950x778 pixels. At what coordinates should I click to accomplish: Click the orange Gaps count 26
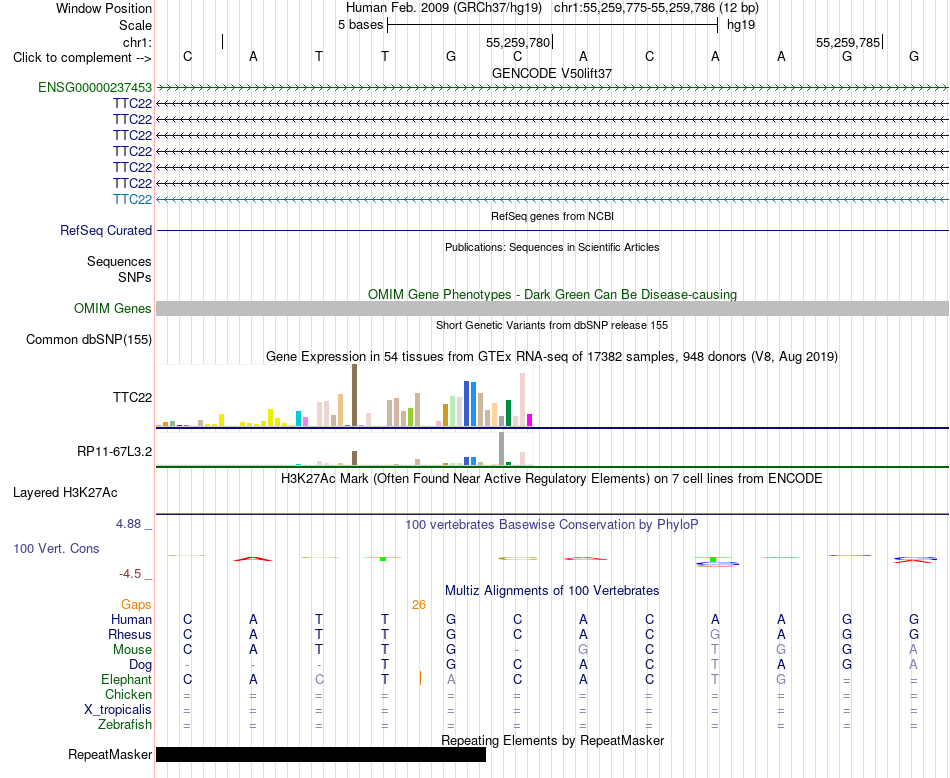click(419, 605)
